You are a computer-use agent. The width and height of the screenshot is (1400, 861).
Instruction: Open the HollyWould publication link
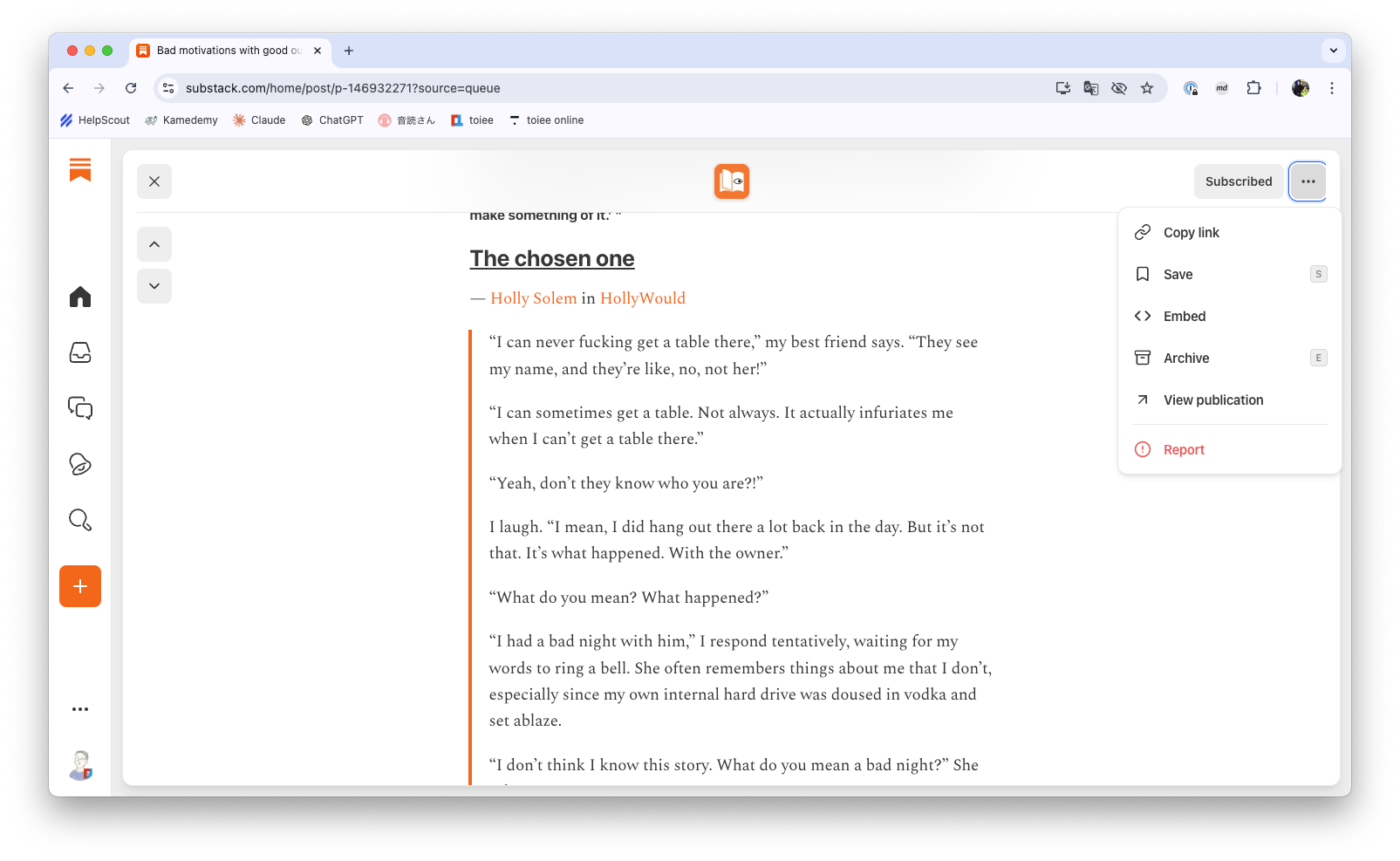coord(643,298)
